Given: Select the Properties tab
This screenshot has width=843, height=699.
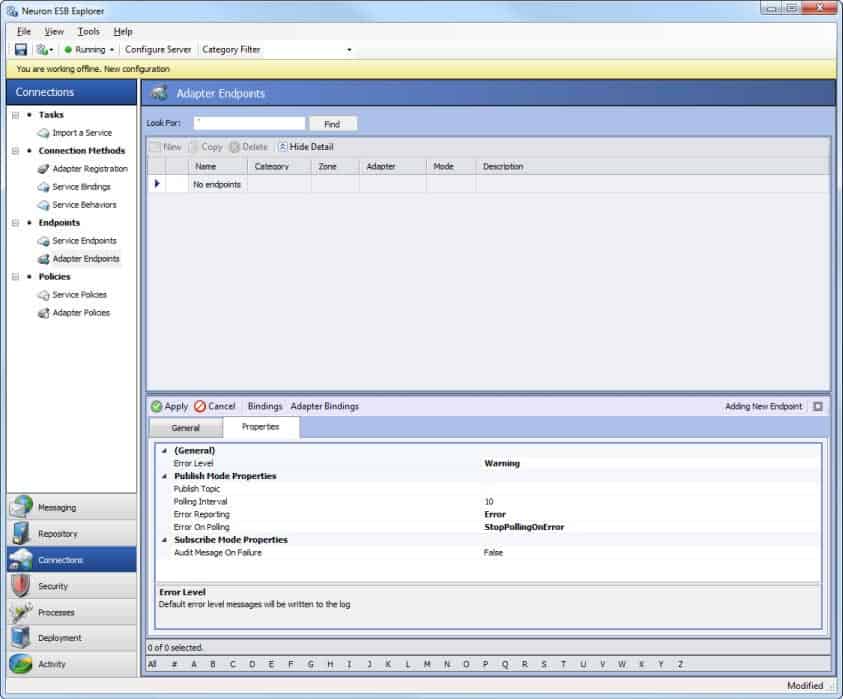Looking at the screenshot, I should point(261,427).
